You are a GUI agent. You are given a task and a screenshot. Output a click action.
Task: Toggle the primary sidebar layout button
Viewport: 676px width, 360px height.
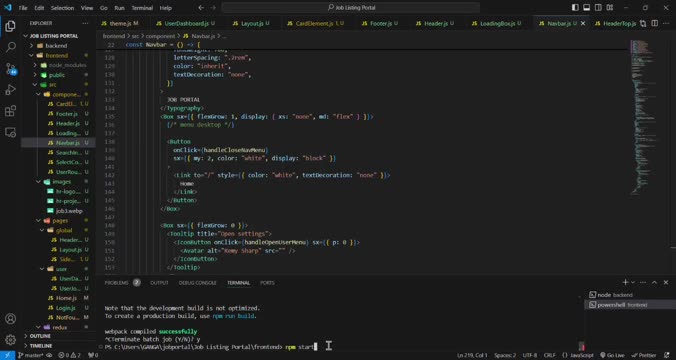click(575, 8)
